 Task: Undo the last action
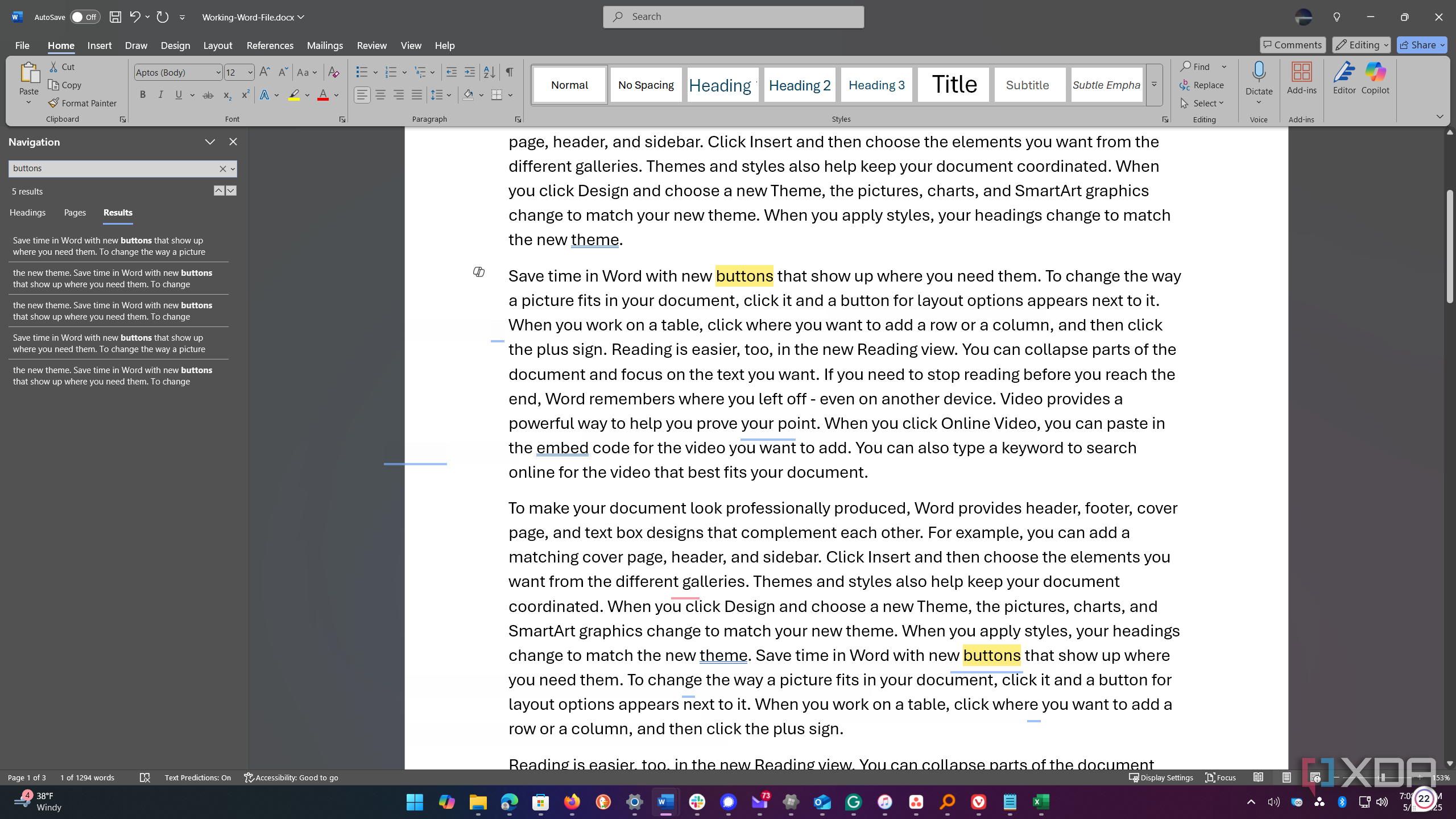click(134, 17)
